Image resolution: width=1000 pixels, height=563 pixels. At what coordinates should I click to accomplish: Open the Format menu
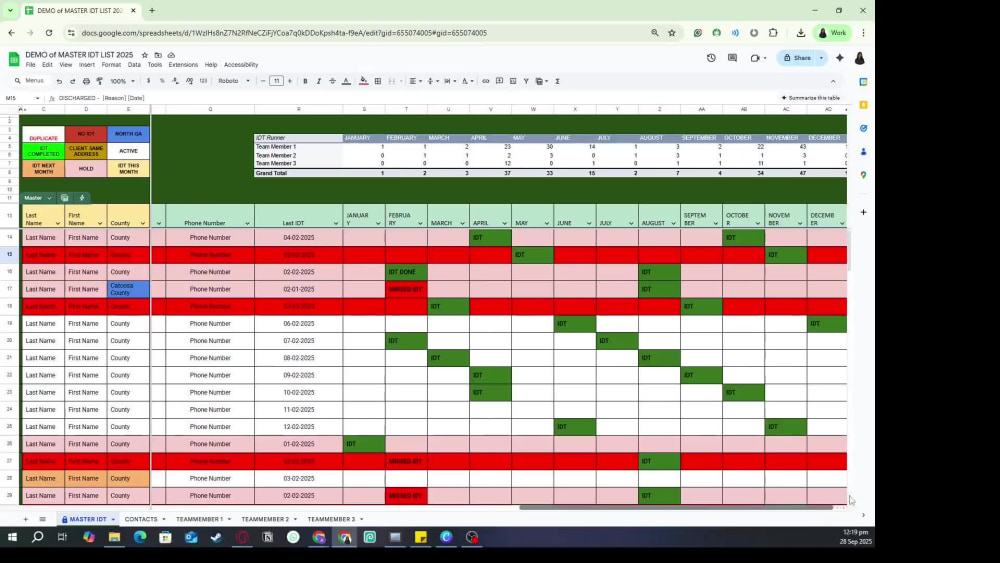coord(111,65)
